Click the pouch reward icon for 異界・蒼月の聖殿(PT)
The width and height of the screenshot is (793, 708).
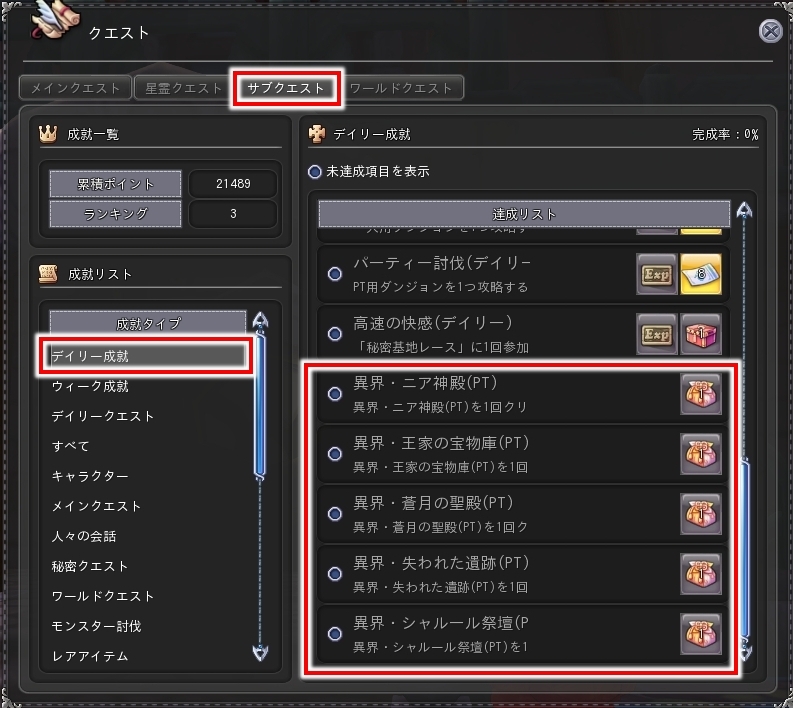(701, 514)
